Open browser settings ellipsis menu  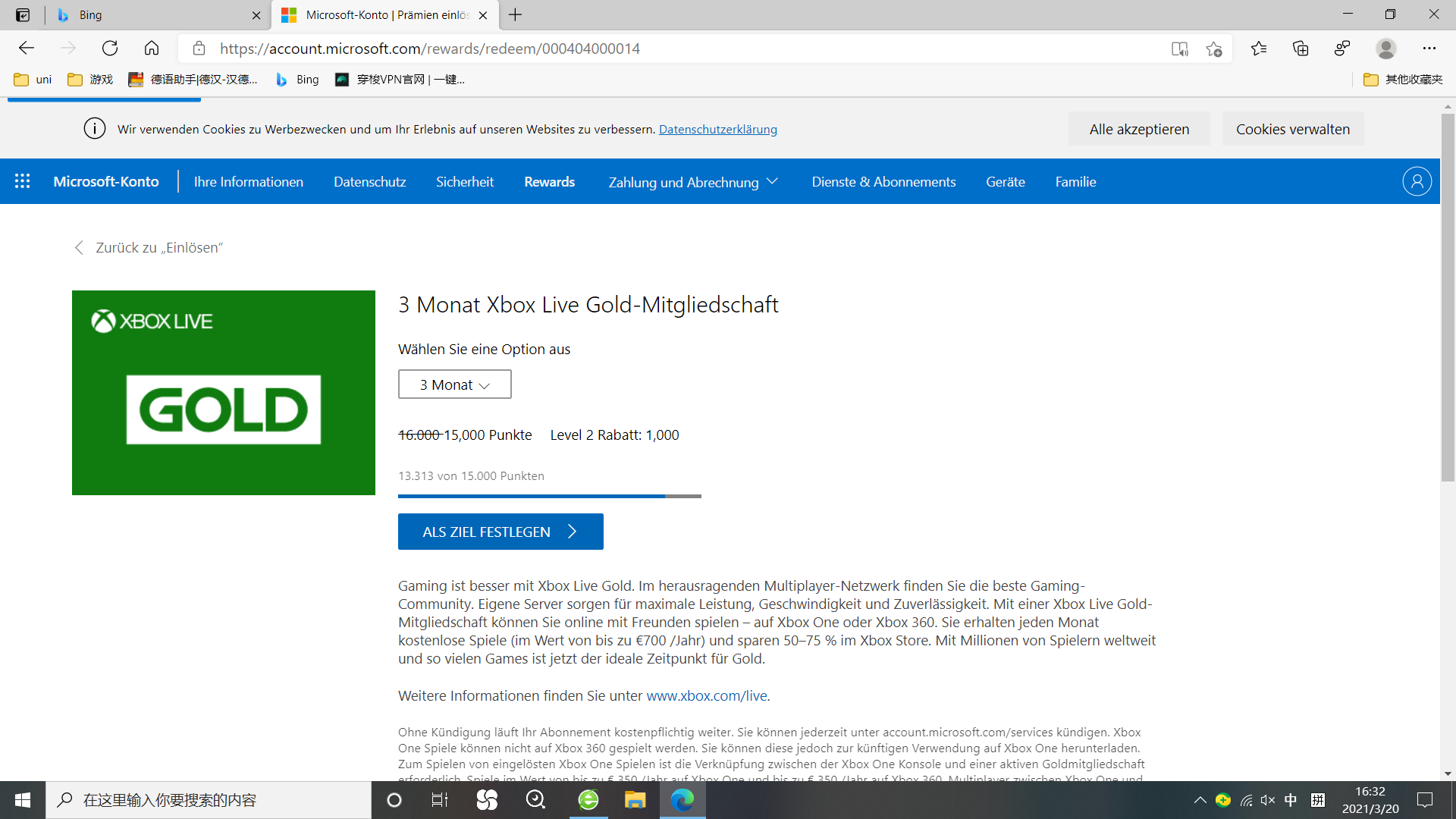pyautogui.click(x=1429, y=49)
